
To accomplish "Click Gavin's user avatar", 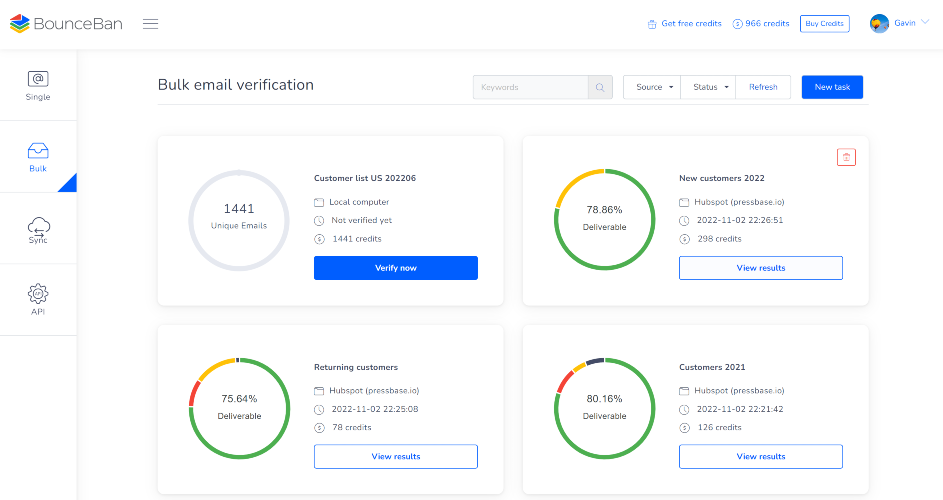I will point(880,24).
